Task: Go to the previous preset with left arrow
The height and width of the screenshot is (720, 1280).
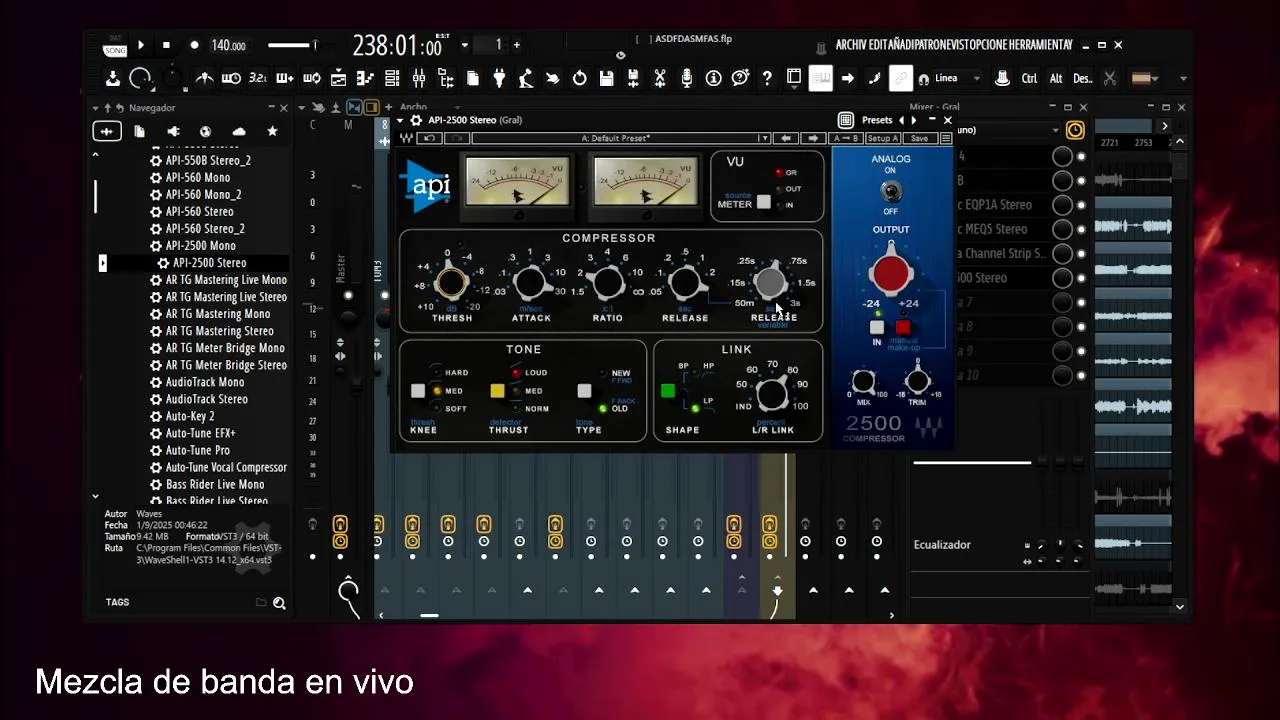Action: [902, 120]
